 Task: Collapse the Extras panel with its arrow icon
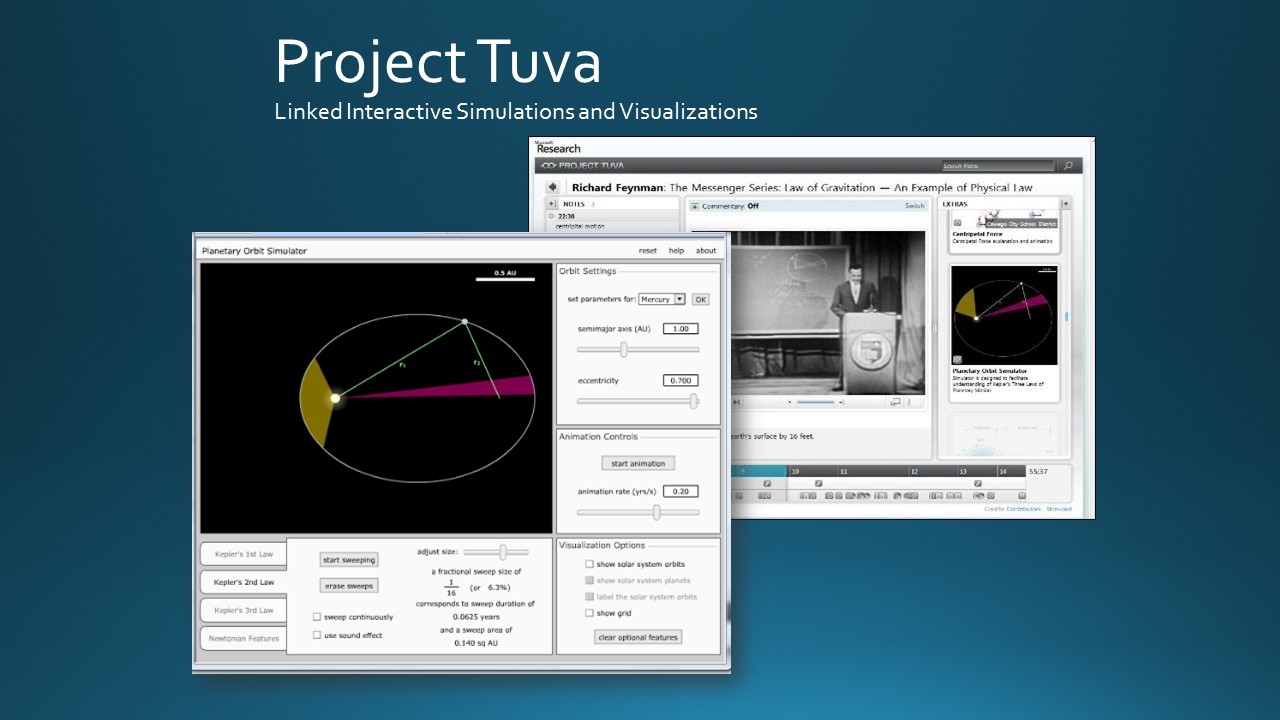1065,204
